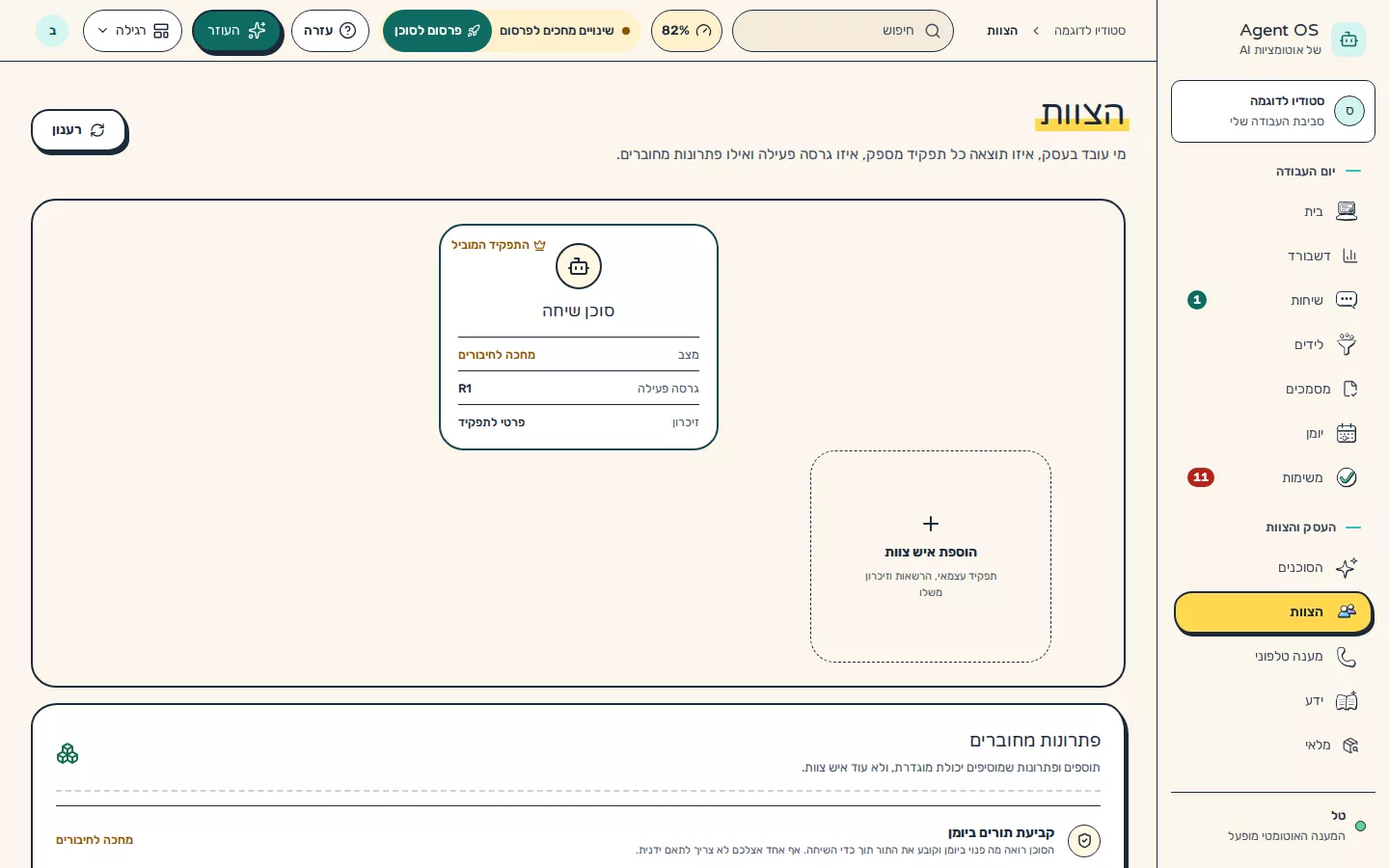Click the 11 tasks badge

coord(1201,477)
